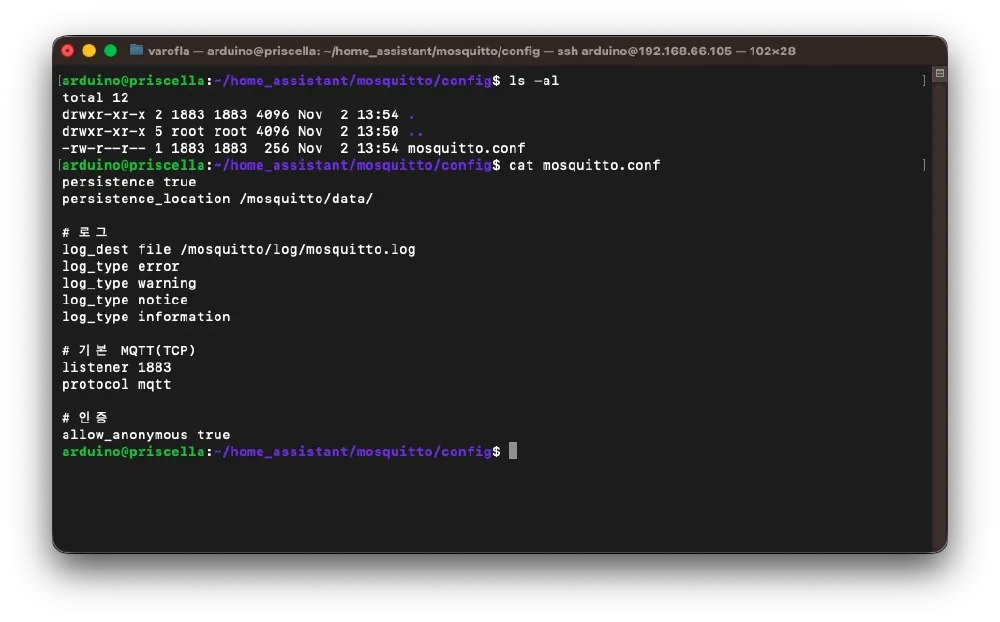Click the split pane icon at top right

(939, 74)
